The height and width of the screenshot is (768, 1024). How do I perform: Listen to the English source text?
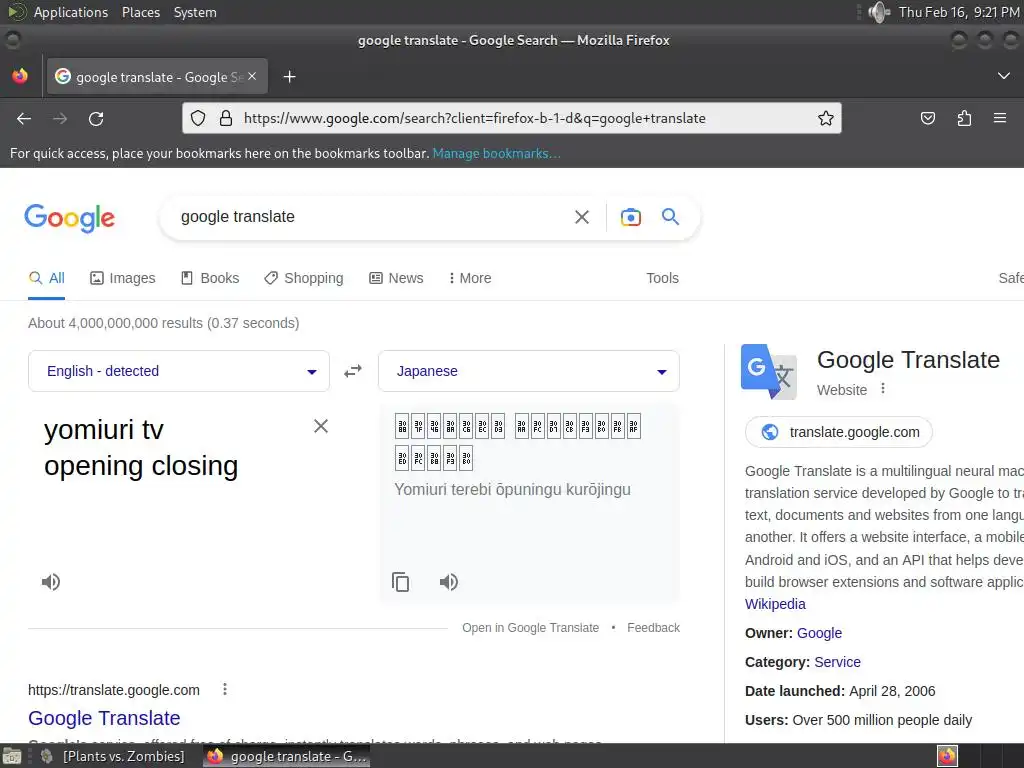click(51, 582)
